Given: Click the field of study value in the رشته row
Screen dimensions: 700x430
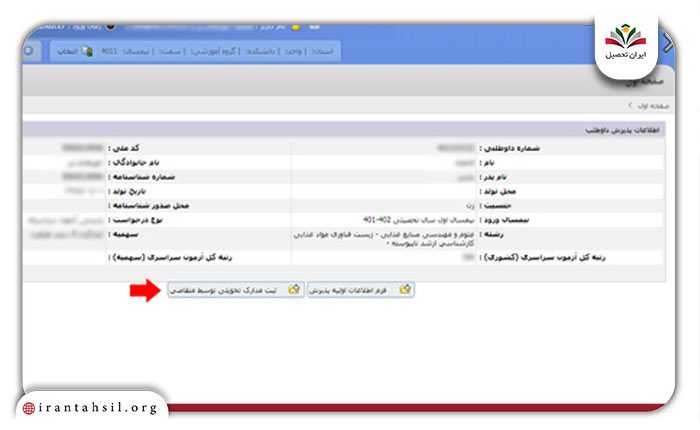Looking at the screenshot, I should 384,239.
